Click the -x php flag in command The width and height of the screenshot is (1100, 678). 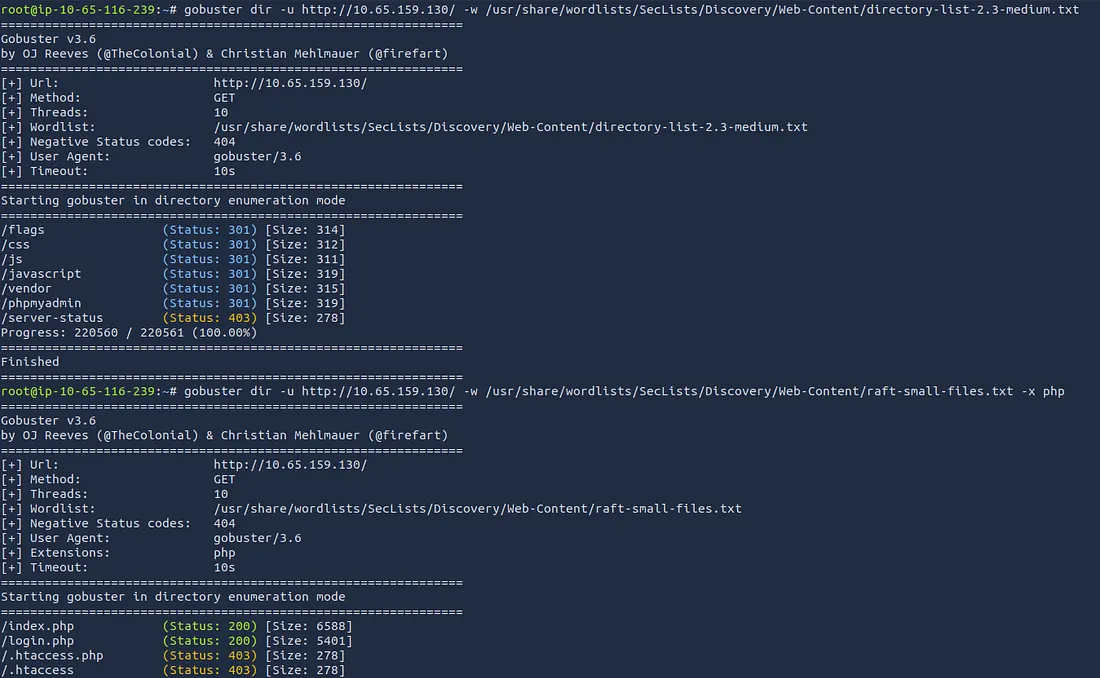[x=1042, y=391]
